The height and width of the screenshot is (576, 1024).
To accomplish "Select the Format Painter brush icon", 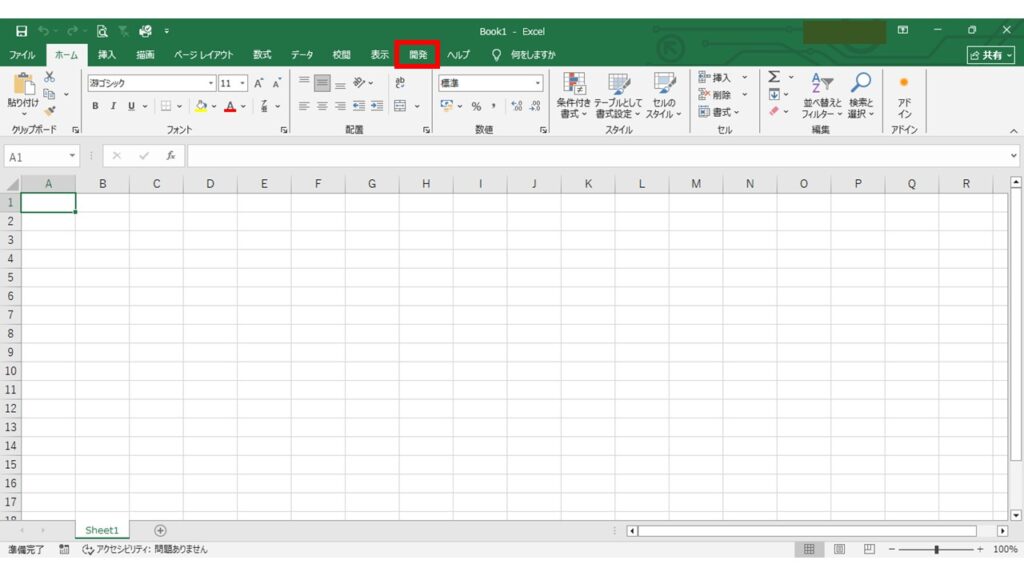I will coord(50,111).
